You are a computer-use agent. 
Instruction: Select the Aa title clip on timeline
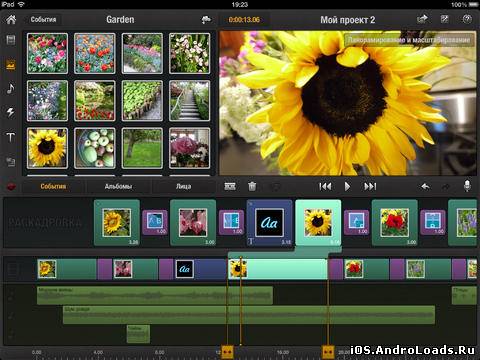[201, 269]
